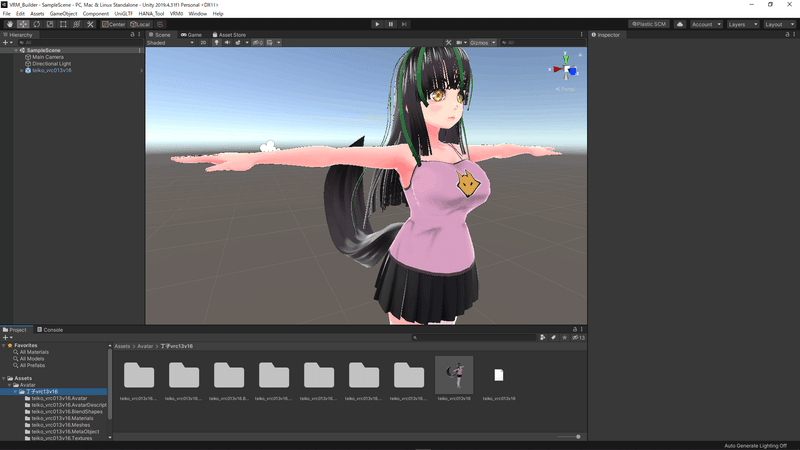Open Plastic SCM button
The height and width of the screenshot is (450, 800).
point(648,24)
